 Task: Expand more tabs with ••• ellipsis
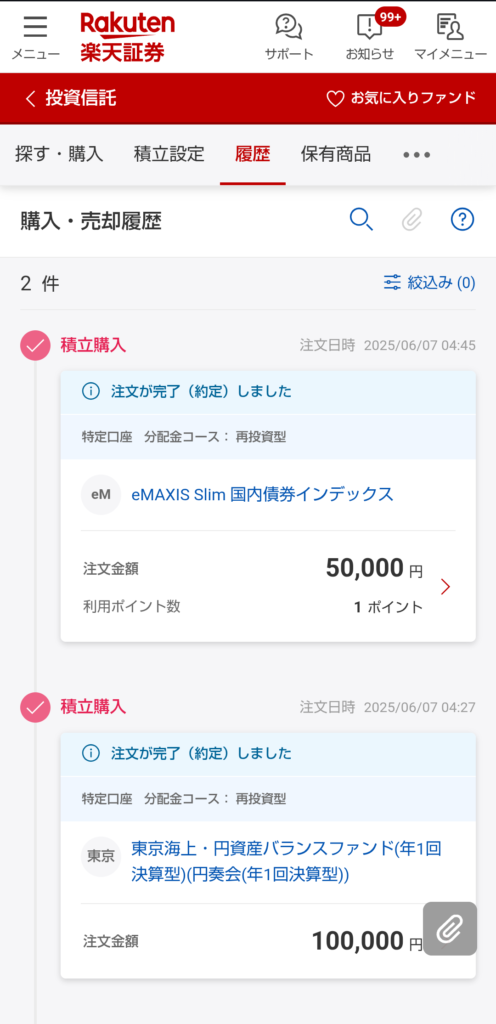pyautogui.click(x=416, y=155)
